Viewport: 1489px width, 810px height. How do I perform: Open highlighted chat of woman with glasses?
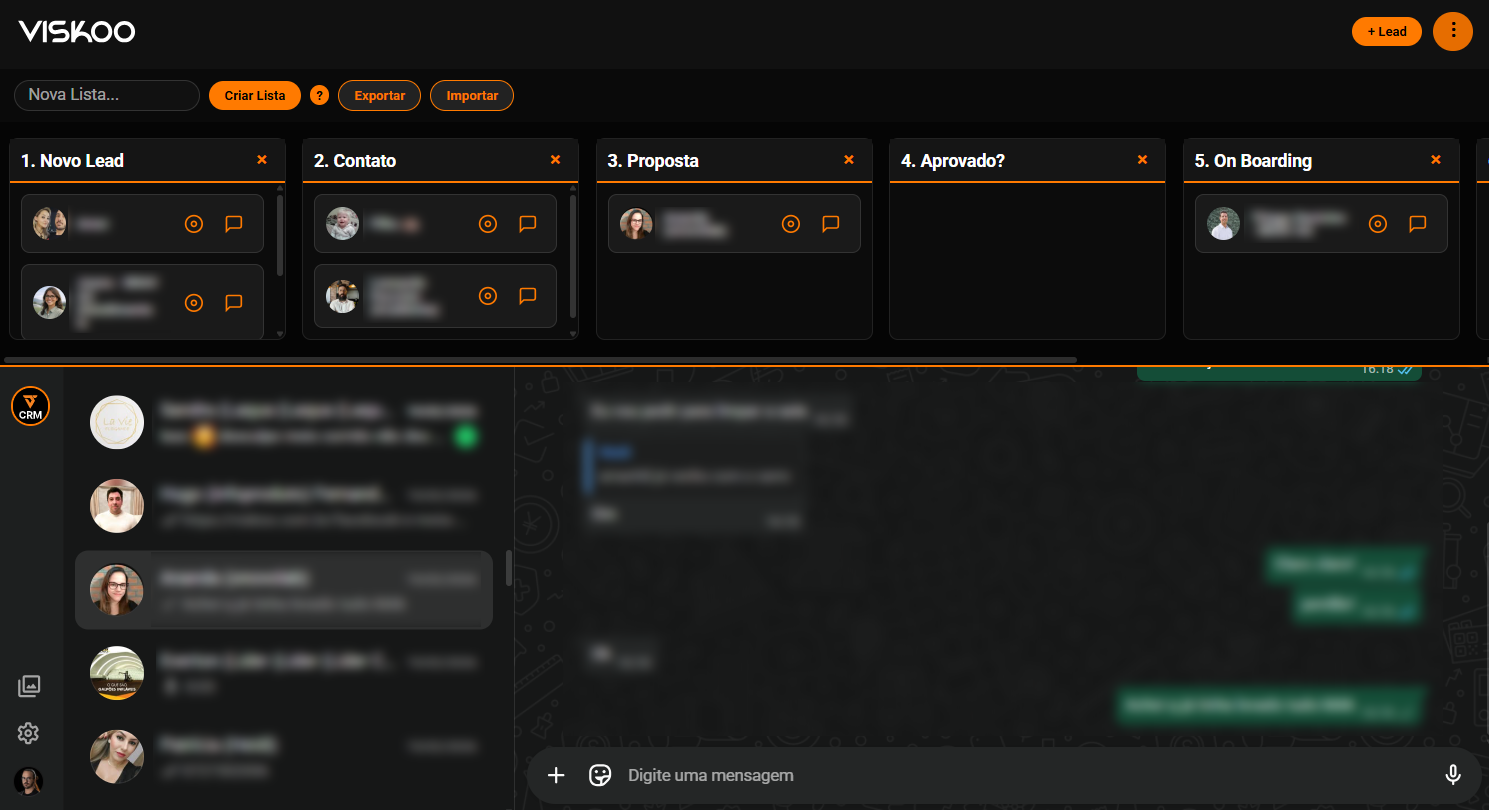tap(284, 590)
